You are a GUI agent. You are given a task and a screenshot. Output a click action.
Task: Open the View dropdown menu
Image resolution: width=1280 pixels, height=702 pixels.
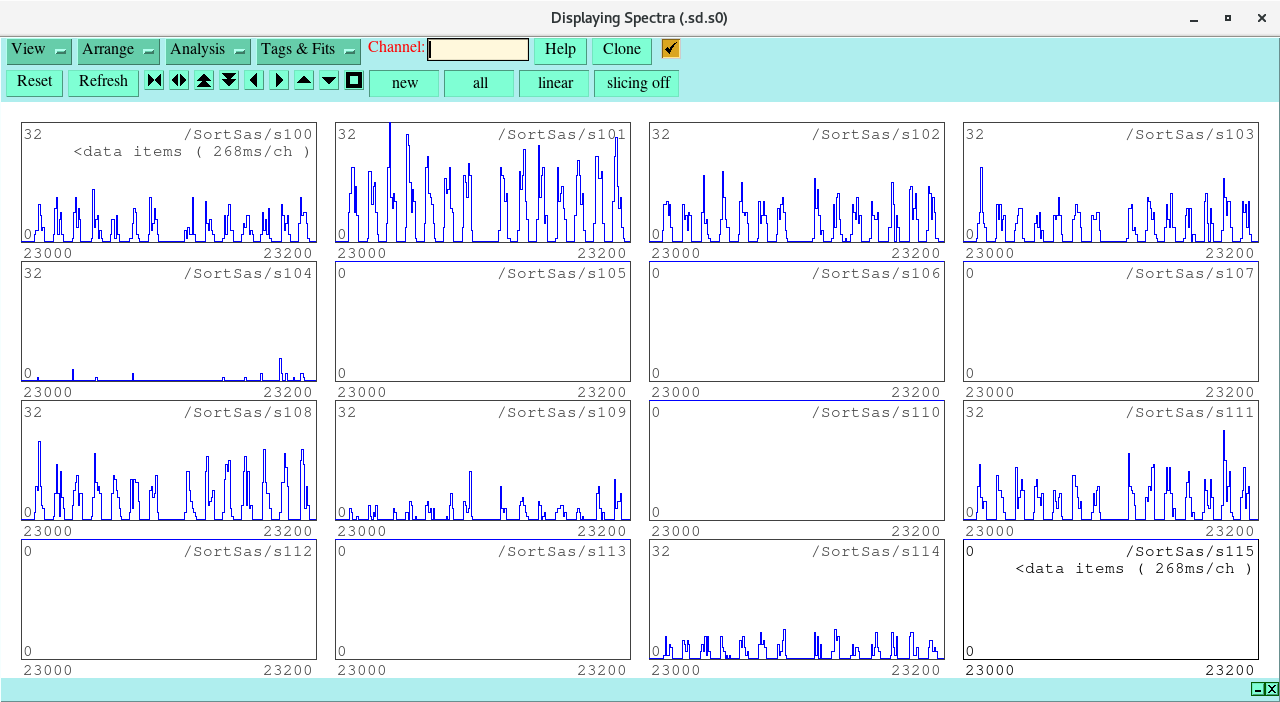pyautogui.click(x=39, y=50)
